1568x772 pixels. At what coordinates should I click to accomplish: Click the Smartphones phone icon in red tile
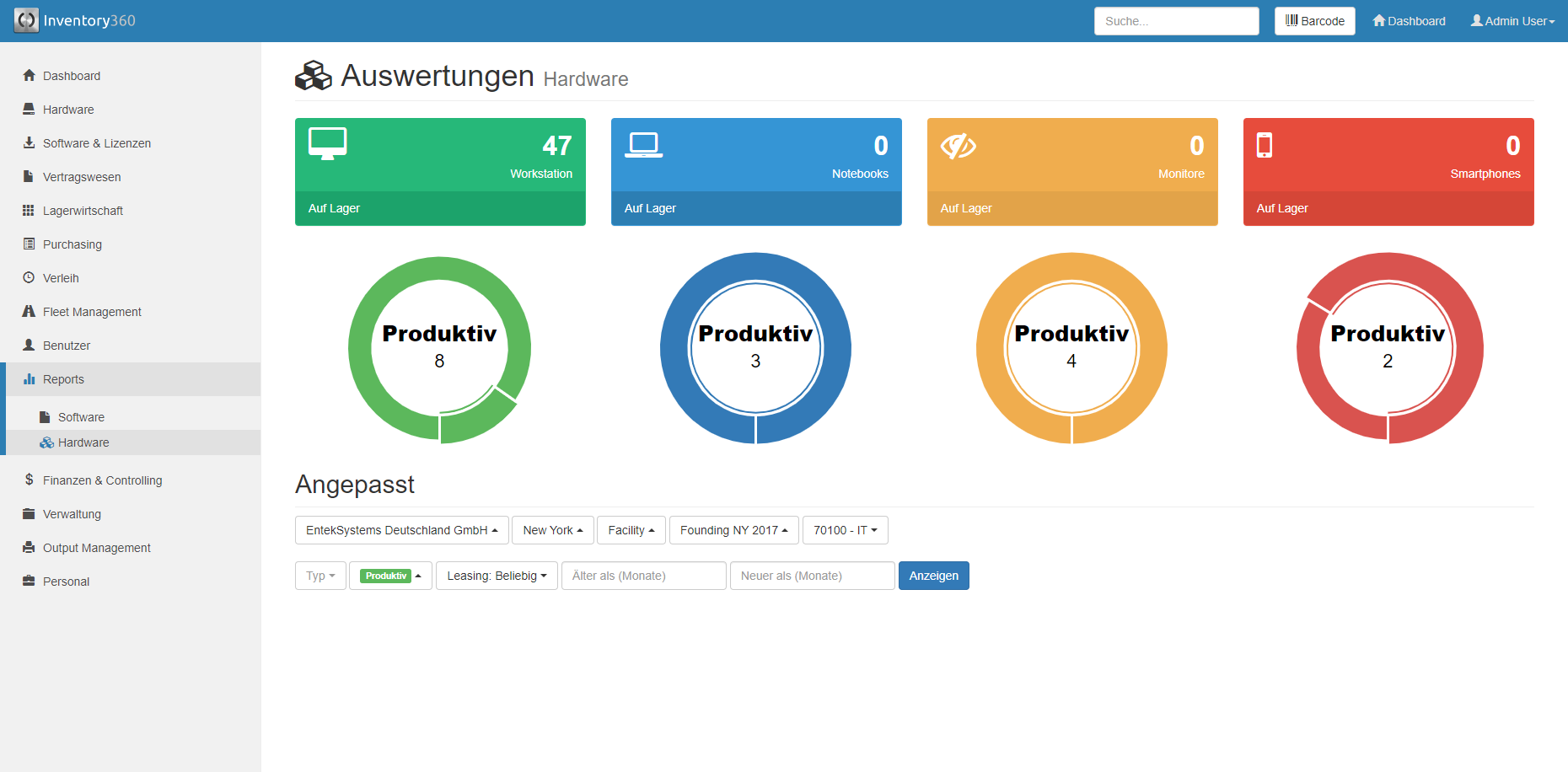[x=1264, y=145]
